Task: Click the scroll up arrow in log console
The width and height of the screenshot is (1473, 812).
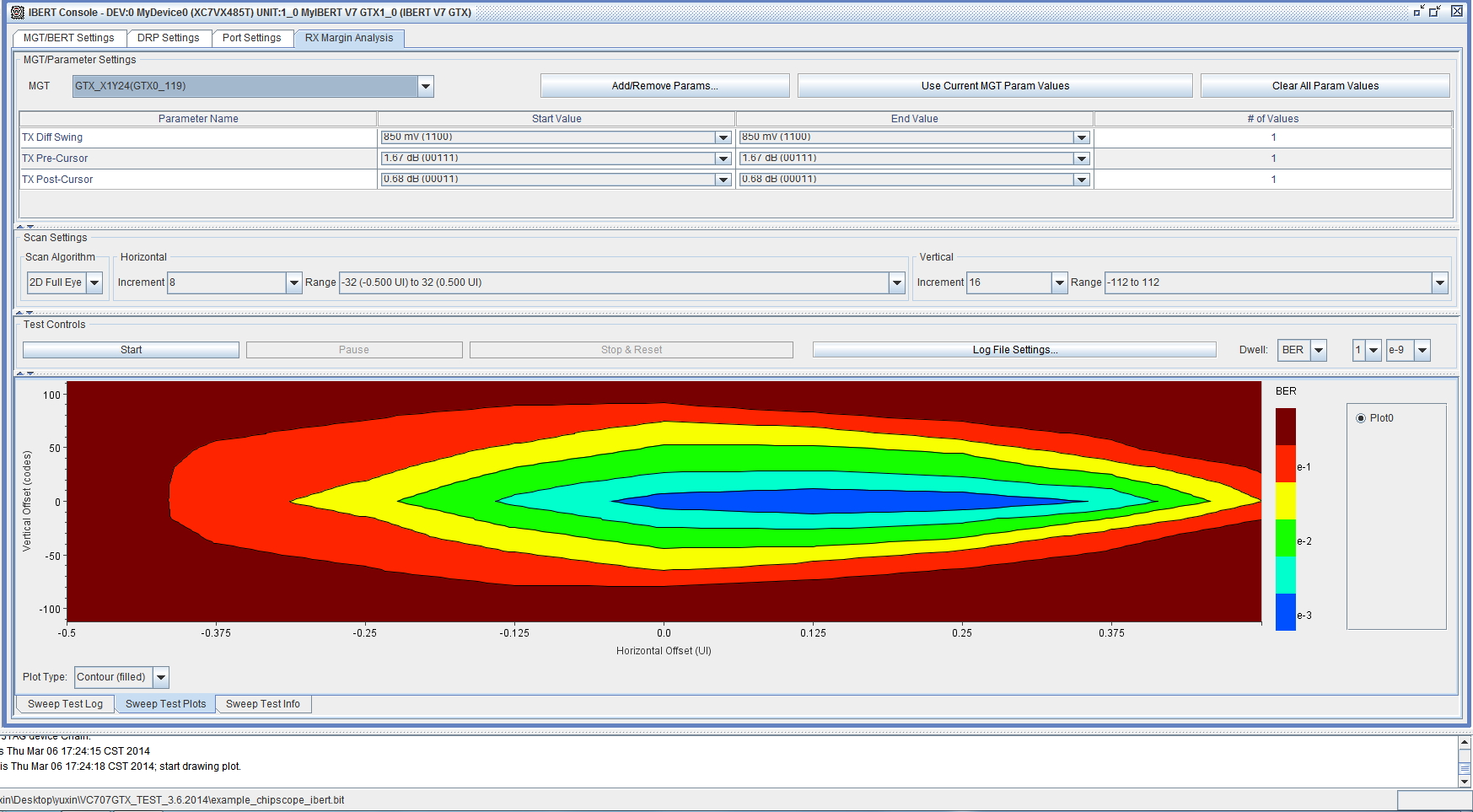Action: click(x=1465, y=743)
